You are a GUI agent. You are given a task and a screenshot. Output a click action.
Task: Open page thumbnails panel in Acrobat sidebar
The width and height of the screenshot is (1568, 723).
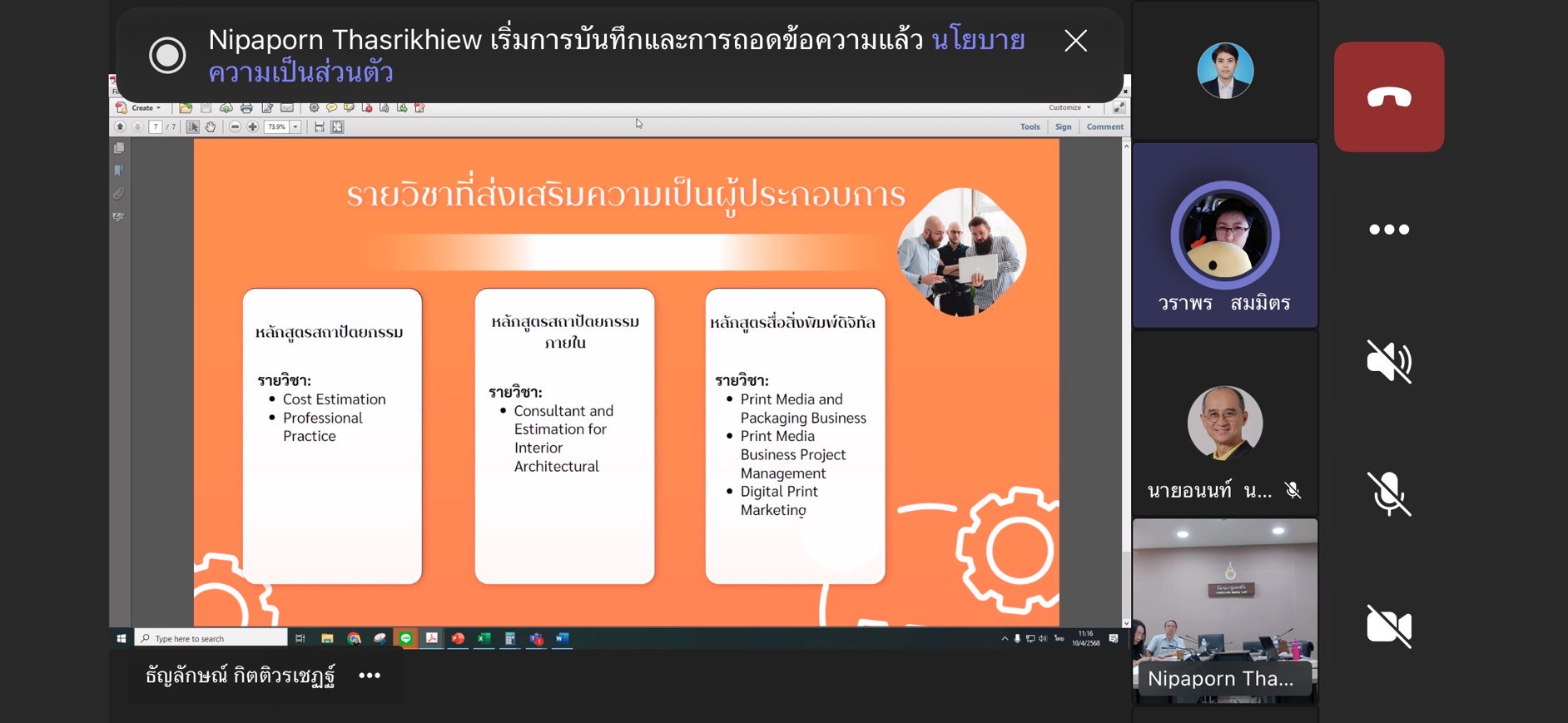point(119,148)
